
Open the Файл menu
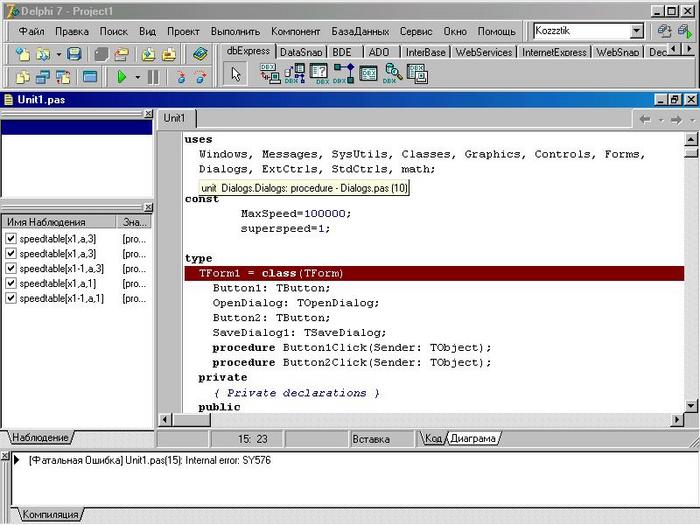(x=31, y=32)
